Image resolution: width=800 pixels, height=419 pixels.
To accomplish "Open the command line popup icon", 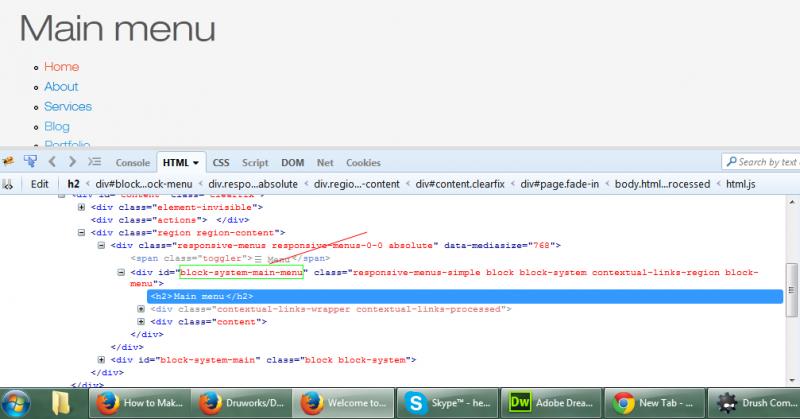I will [x=94, y=162].
